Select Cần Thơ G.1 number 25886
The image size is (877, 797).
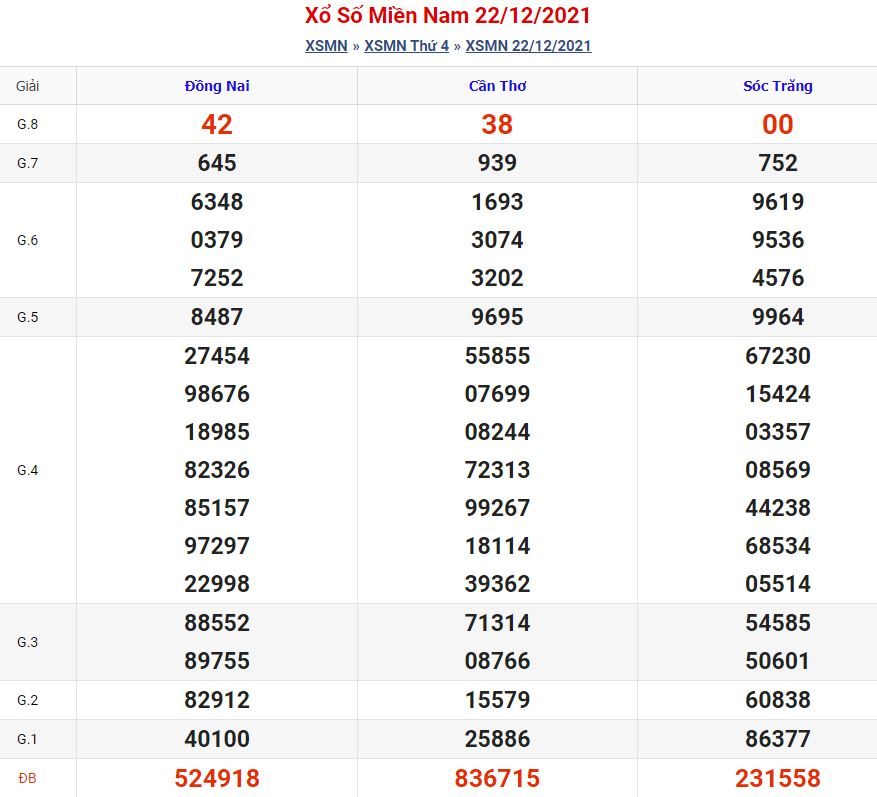[497, 739]
